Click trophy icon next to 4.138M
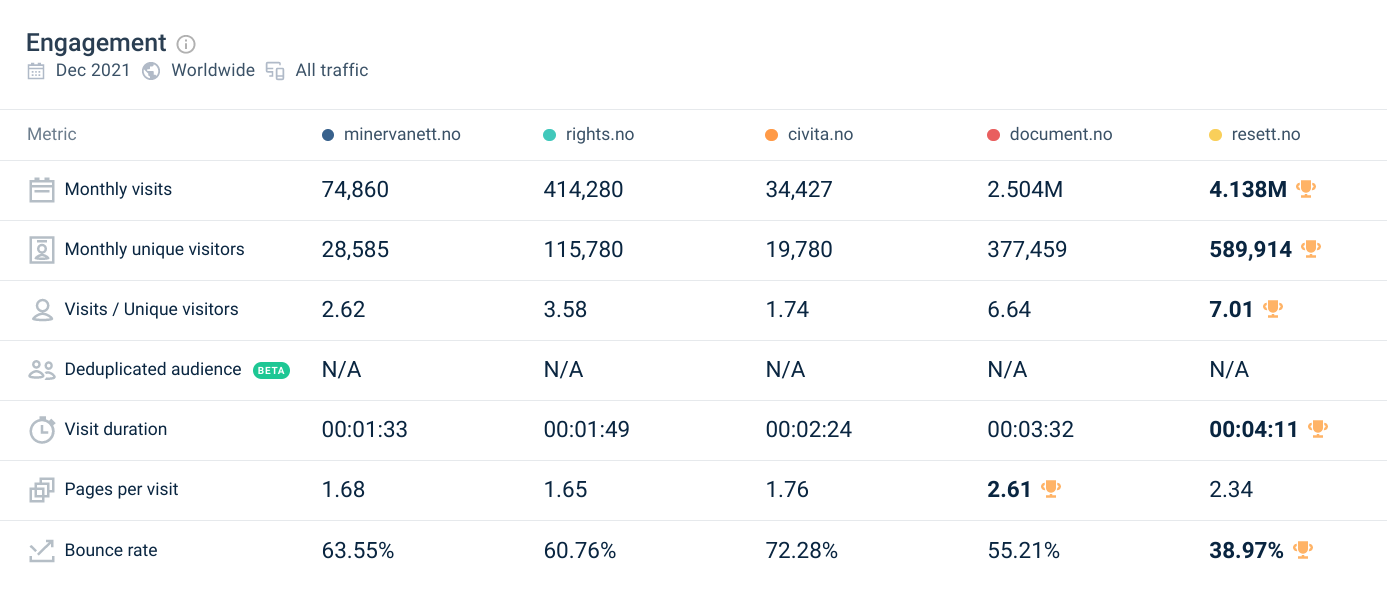 pos(1306,188)
